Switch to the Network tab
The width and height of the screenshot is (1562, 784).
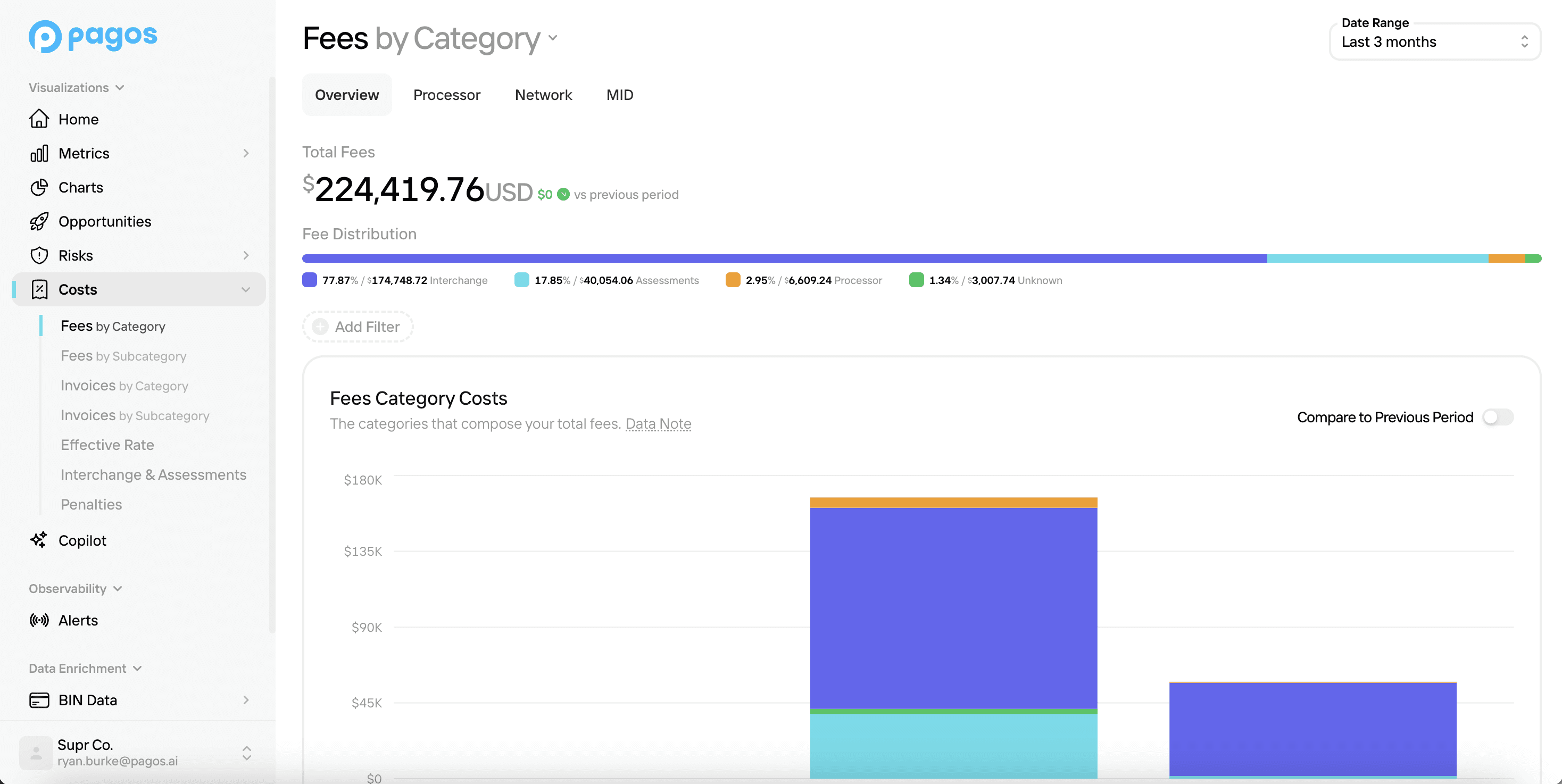543,95
